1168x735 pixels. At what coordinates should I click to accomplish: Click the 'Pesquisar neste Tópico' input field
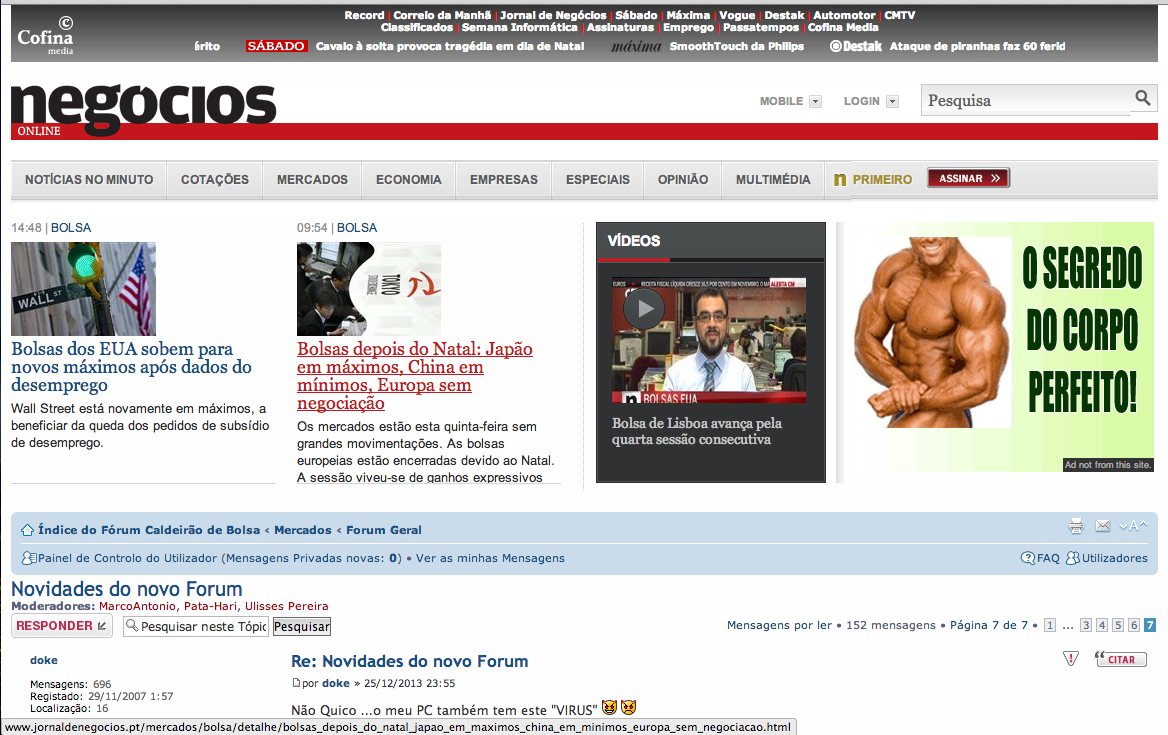(x=196, y=626)
